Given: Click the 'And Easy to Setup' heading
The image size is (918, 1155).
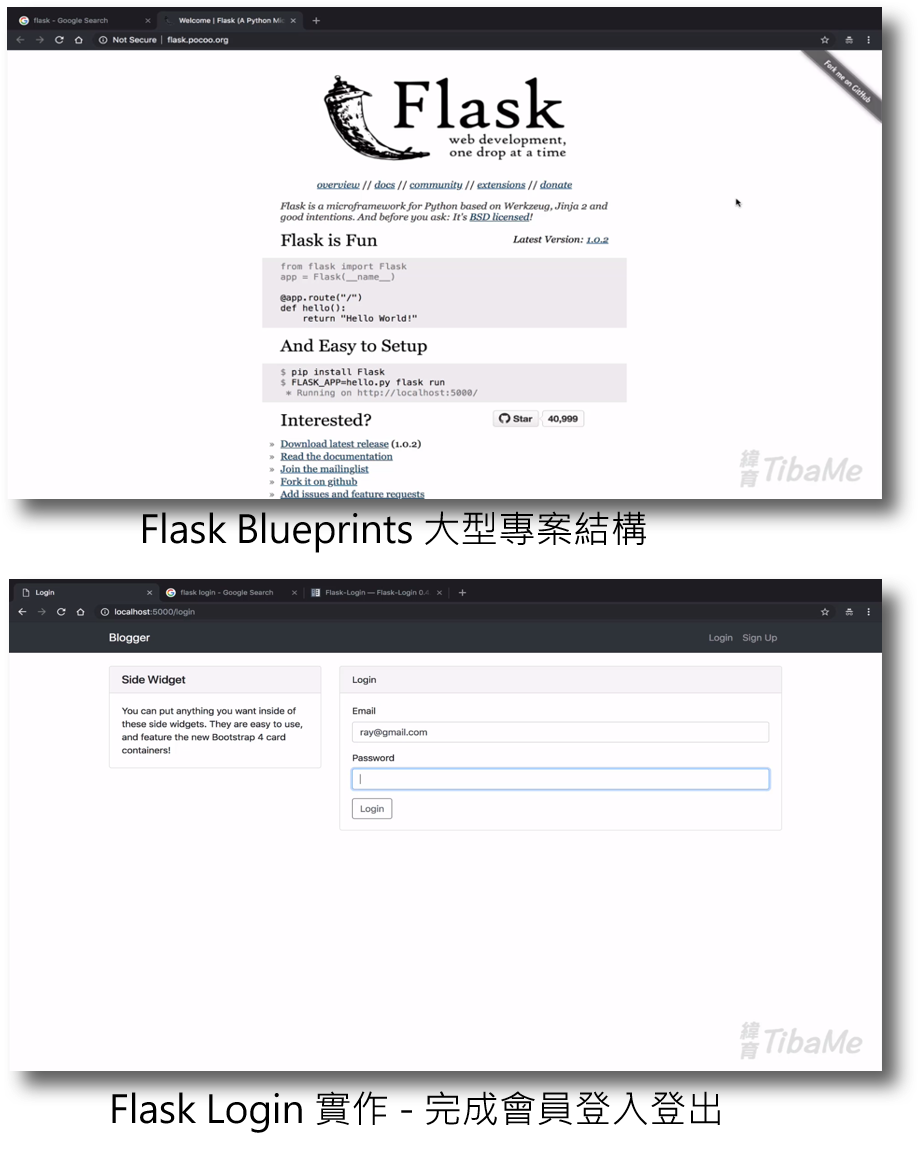Looking at the screenshot, I should click(354, 346).
